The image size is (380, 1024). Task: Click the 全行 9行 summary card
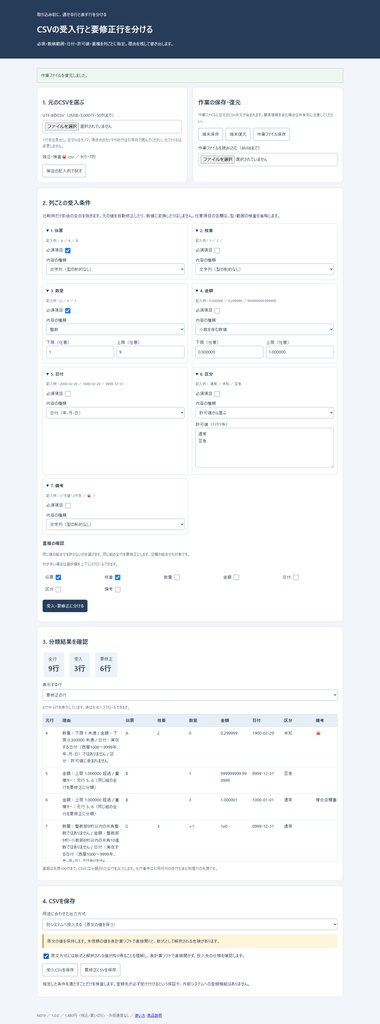pos(54,665)
